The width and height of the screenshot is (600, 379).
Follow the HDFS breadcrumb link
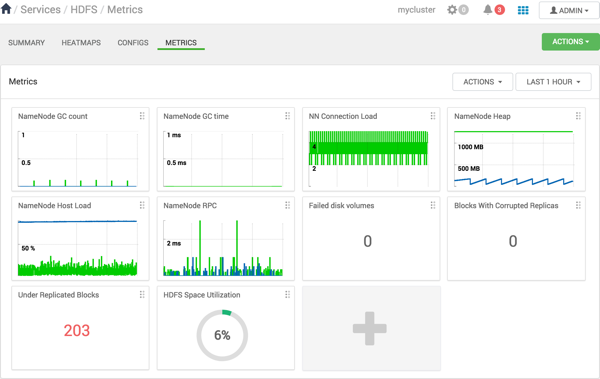pyautogui.click(x=84, y=10)
